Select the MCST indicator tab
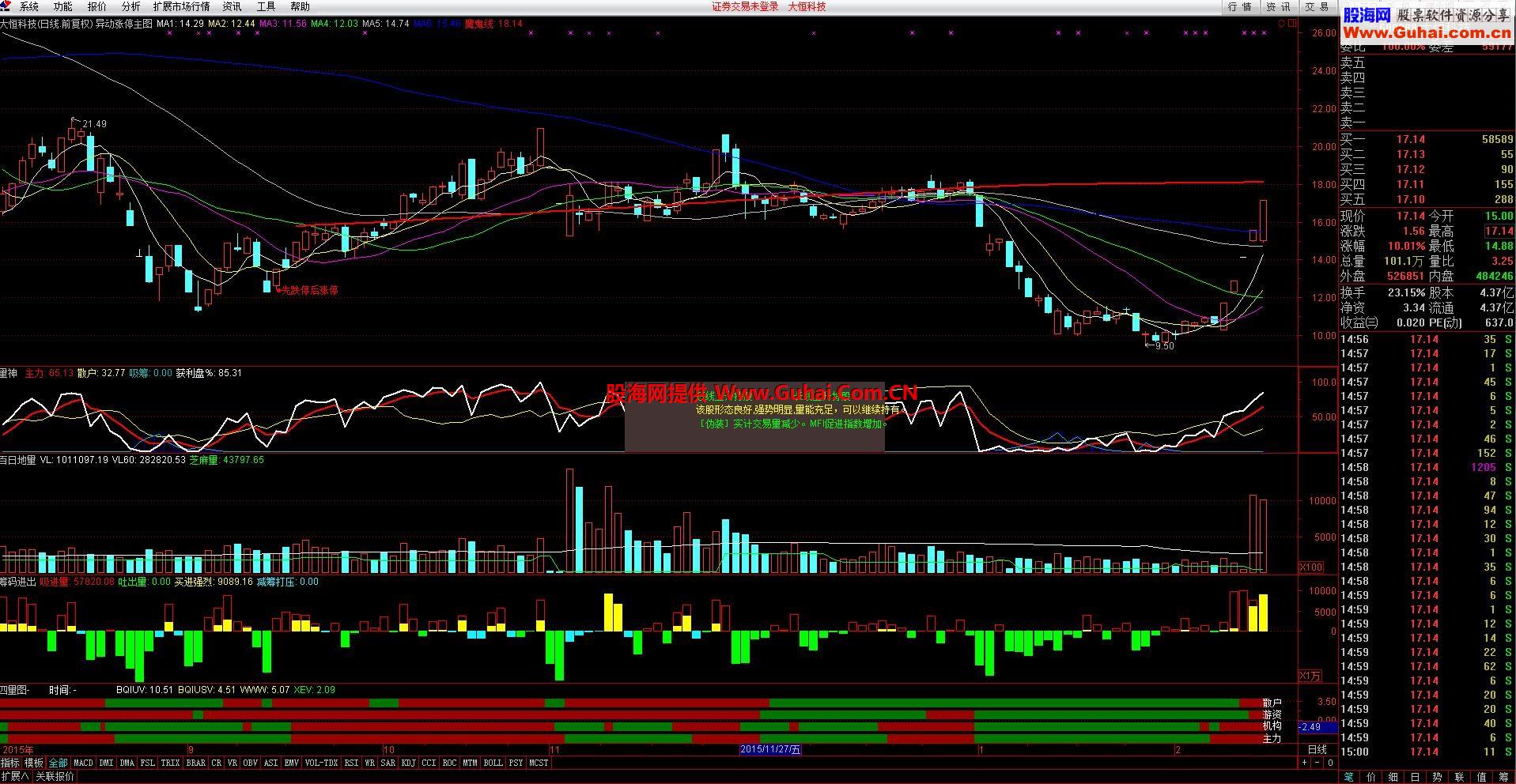The width and height of the screenshot is (1516, 784). (x=539, y=763)
